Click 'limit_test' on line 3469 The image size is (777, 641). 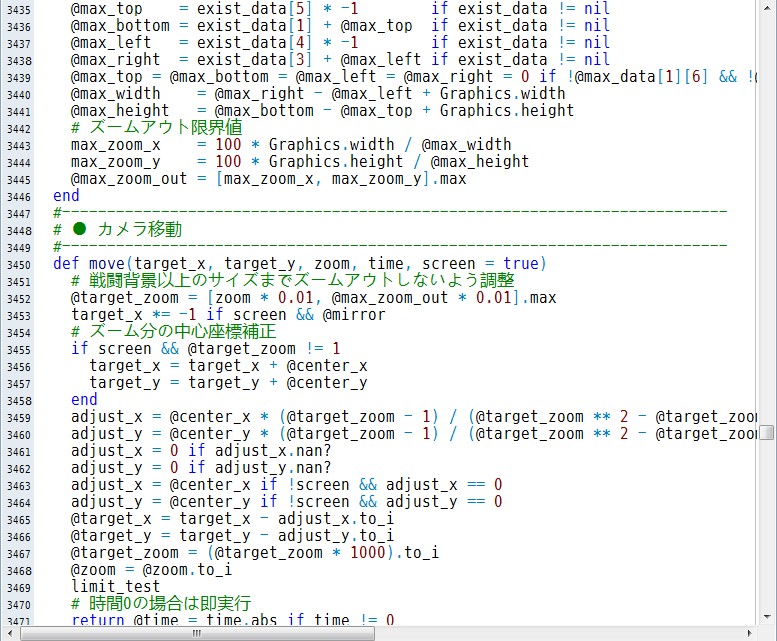pyautogui.click(x=115, y=586)
